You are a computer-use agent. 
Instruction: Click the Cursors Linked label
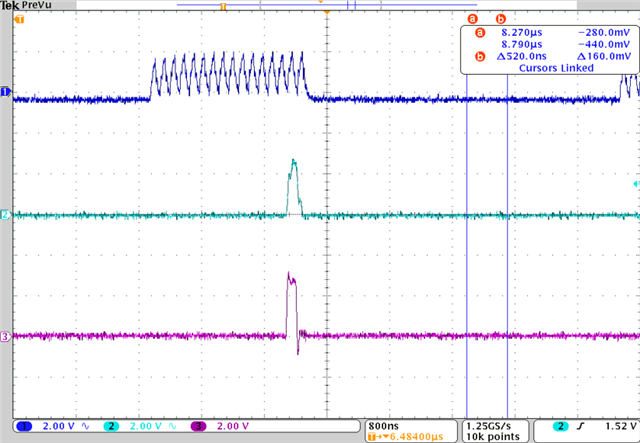556,68
